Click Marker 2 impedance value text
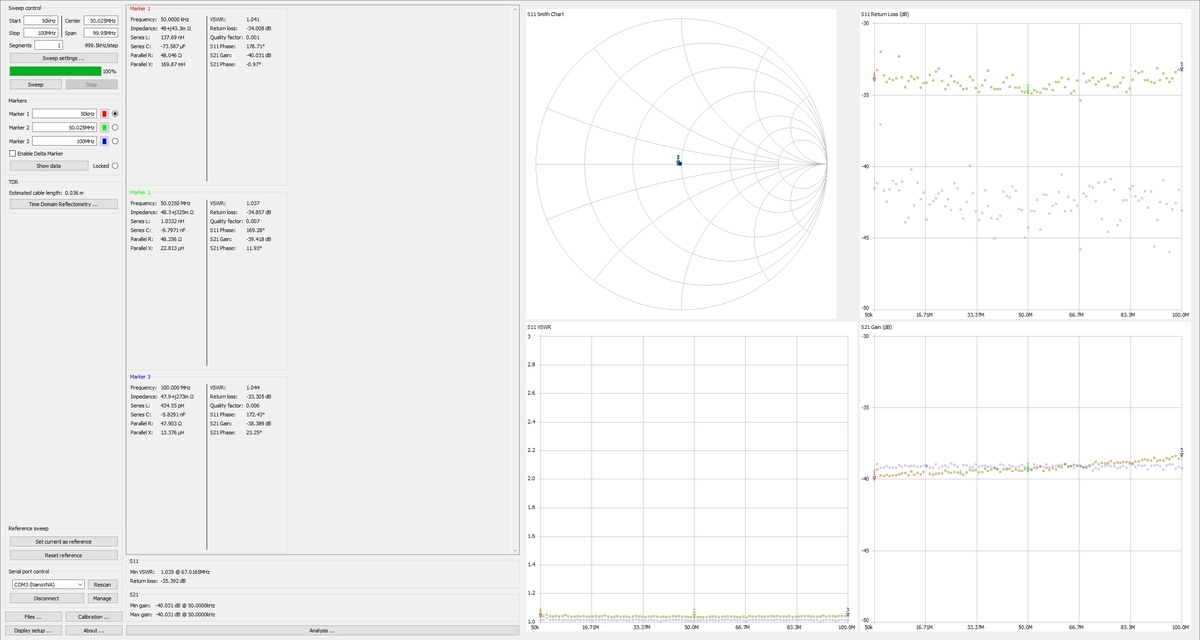Screen dimensions: 1200x640 pos(177,212)
